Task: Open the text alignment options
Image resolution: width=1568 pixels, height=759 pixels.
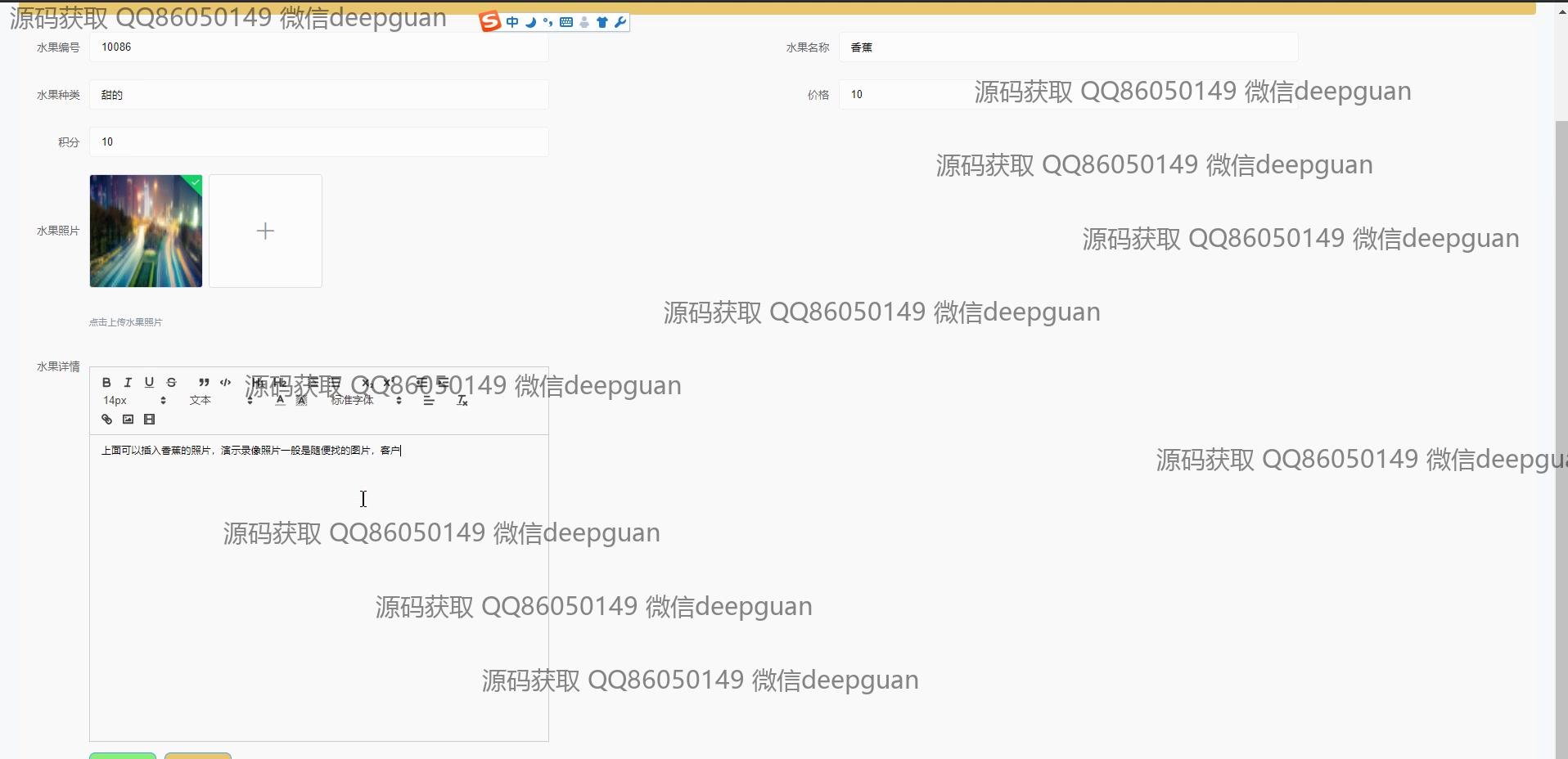Action: click(429, 400)
